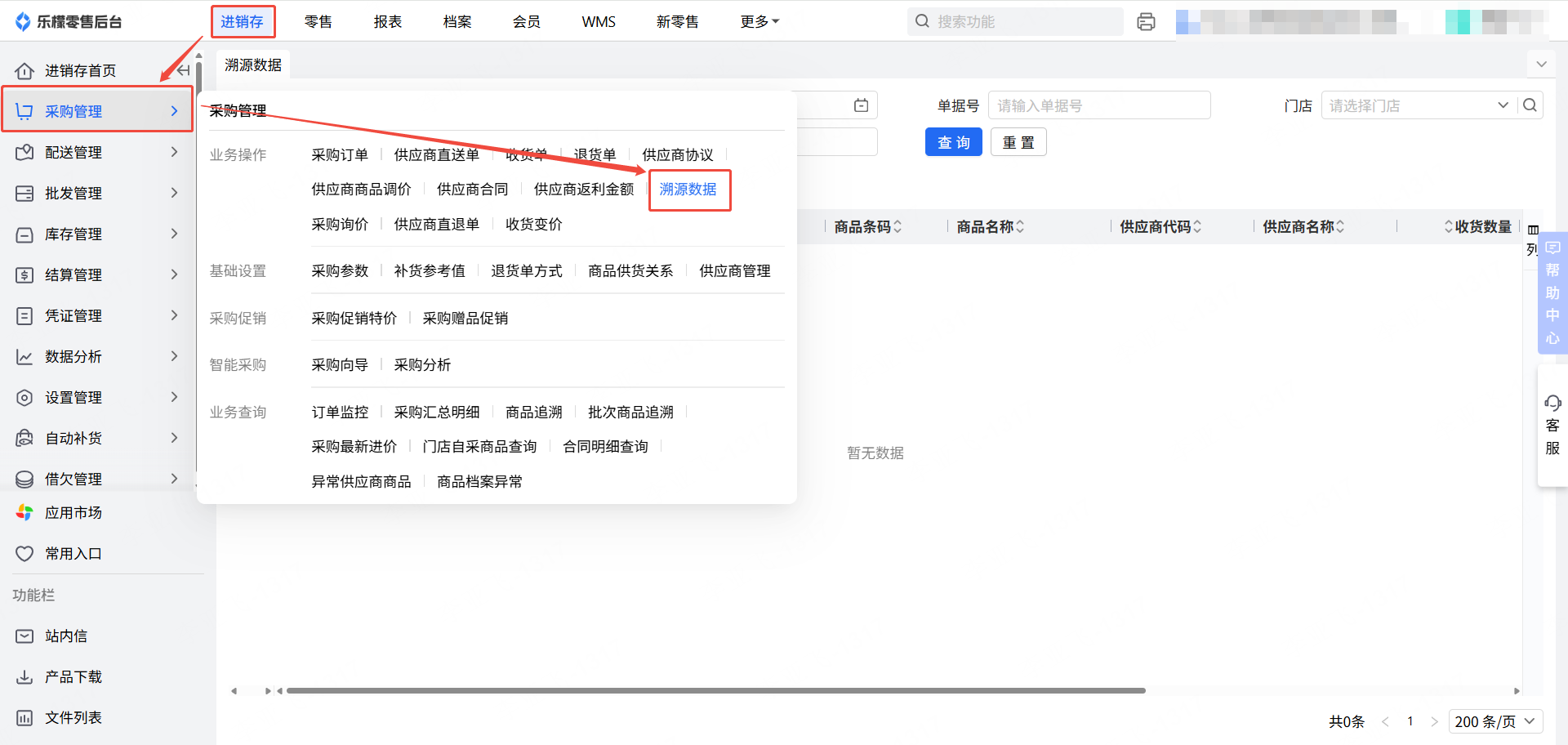Open the 档案 top menu
This screenshot has width=1568, height=745.
[457, 22]
